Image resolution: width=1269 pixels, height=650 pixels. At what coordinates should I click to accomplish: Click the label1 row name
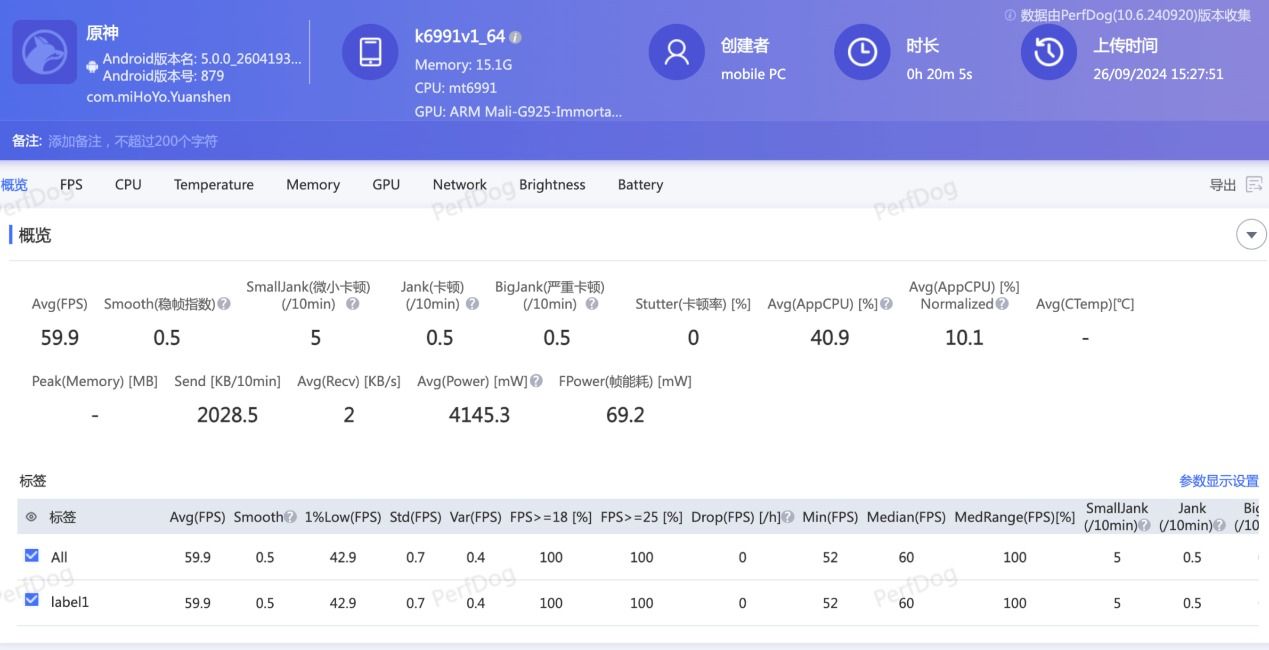pos(70,602)
